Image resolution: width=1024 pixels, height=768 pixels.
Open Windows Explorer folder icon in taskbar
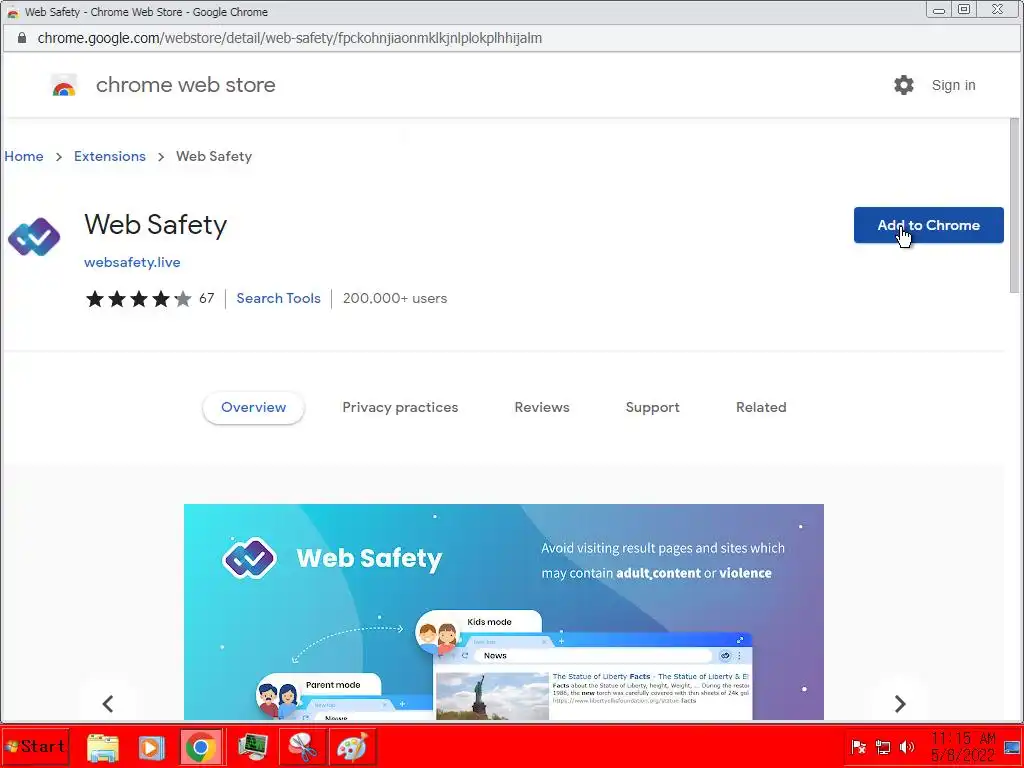pos(103,746)
